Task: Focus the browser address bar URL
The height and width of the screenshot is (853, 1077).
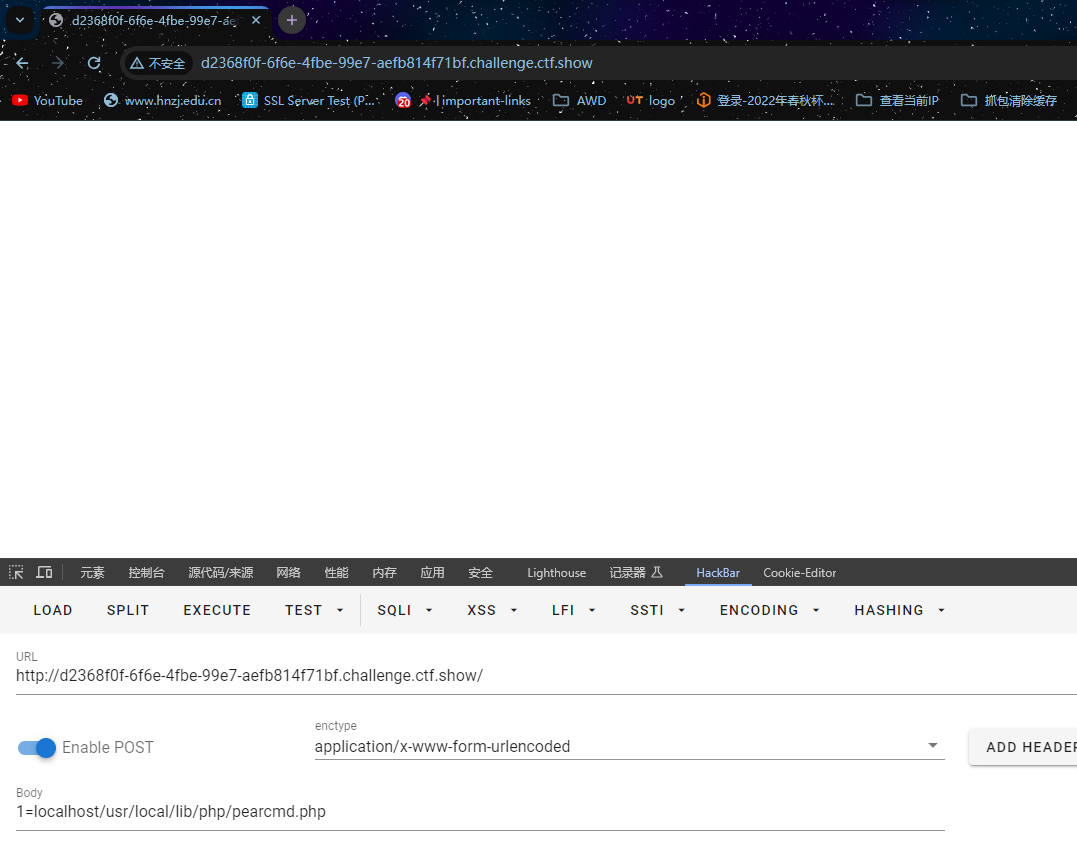Action: pos(396,63)
